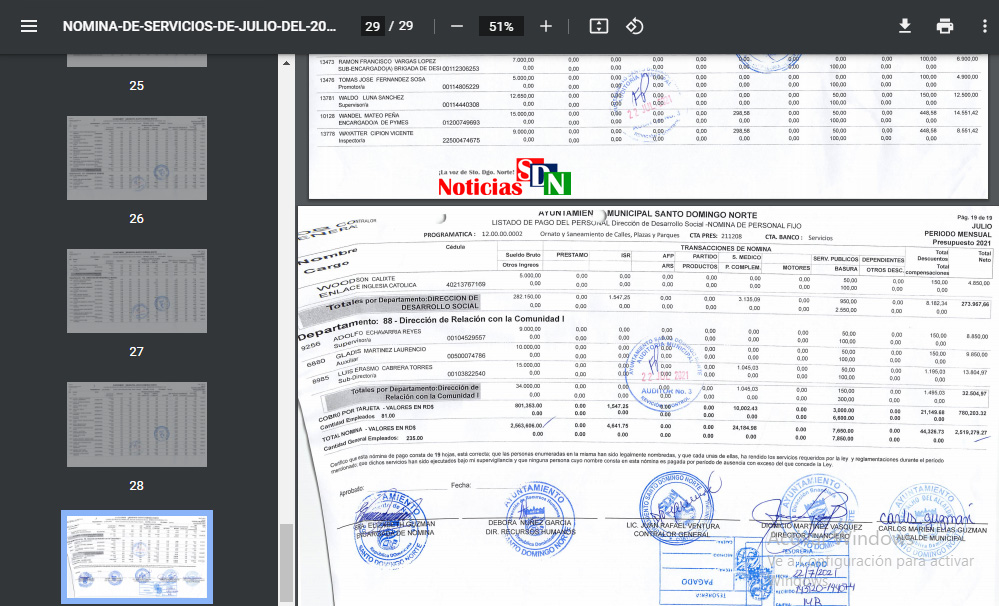This screenshot has width=999, height=606.
Task: Click the zoom in plus button
Action: [546, 26]
